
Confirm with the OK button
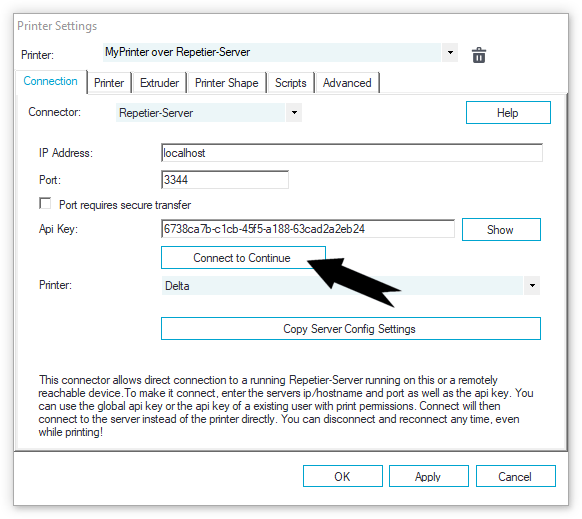[343, 476]
